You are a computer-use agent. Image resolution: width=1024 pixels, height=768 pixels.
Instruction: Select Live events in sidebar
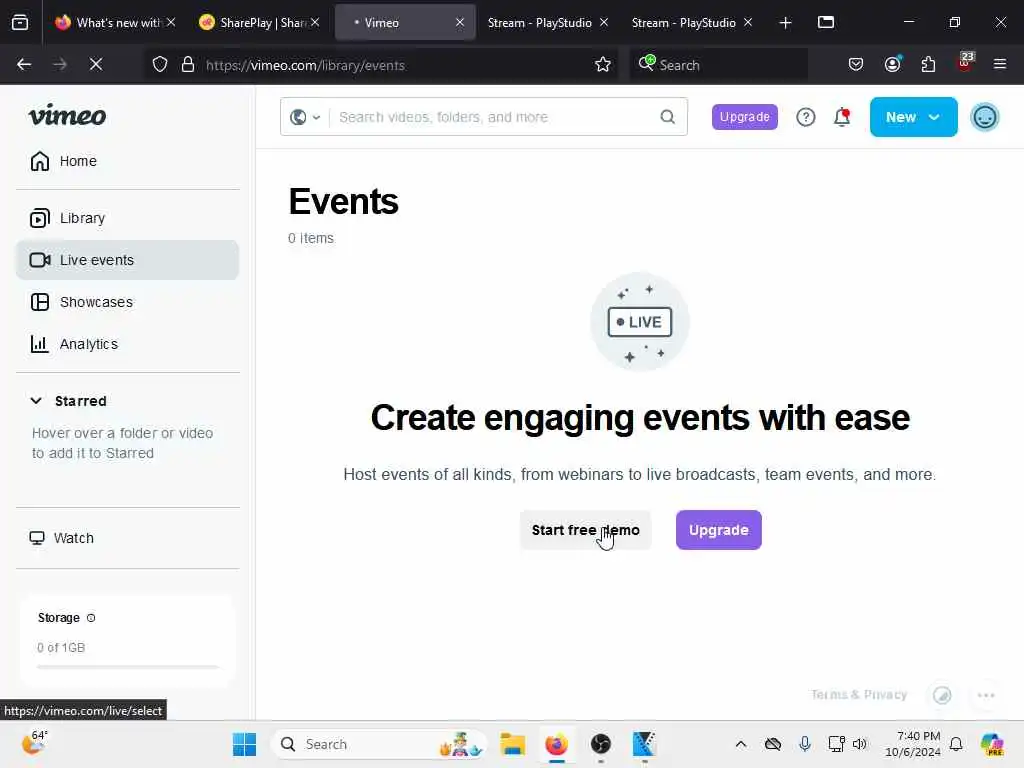point(127,260)
